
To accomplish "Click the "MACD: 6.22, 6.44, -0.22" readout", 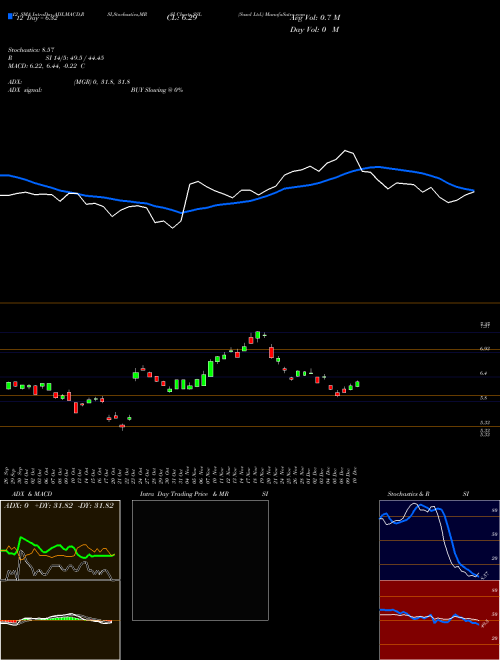I will point(46,66).
